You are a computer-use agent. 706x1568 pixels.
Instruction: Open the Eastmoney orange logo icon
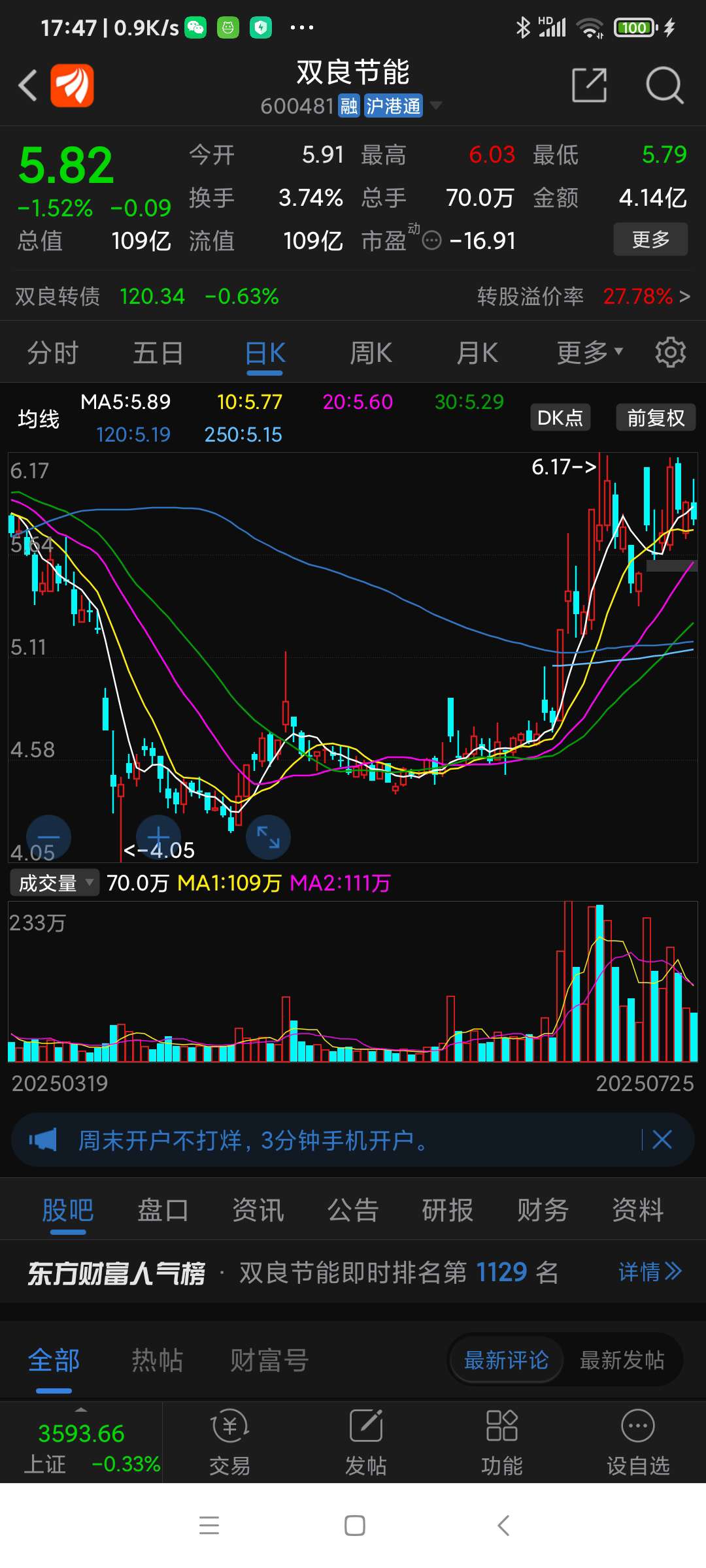coord(72,85)
